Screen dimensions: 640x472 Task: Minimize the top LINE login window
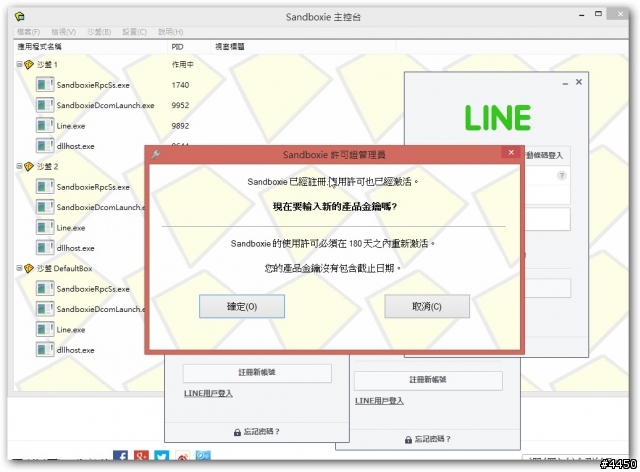[565, 83]
